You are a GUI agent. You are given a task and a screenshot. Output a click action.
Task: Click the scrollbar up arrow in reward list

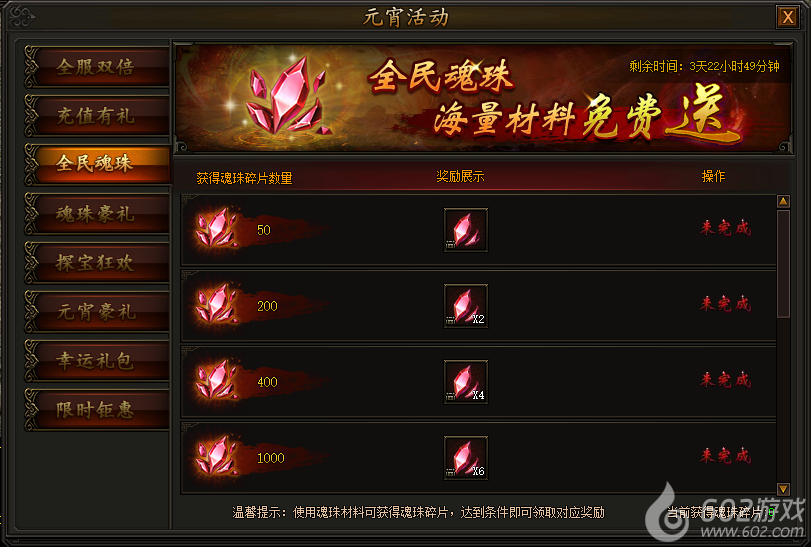(x=783, y=201)
